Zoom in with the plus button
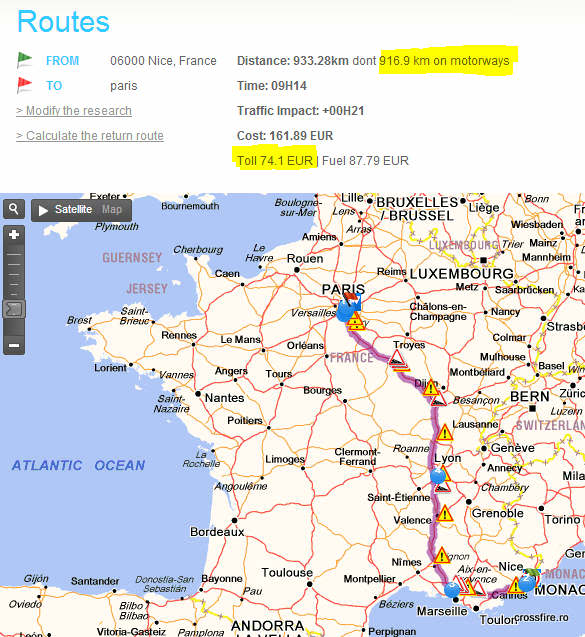 click(14, 235)
